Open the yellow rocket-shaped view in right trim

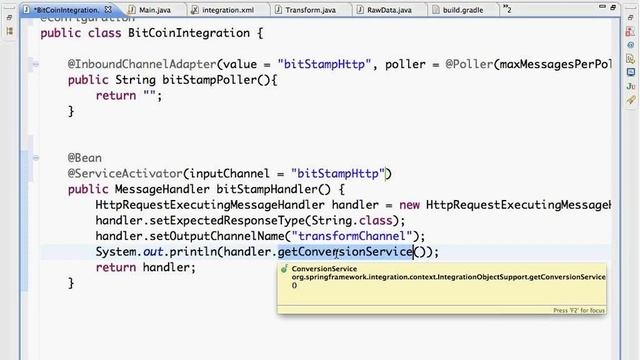click(631, 100)
